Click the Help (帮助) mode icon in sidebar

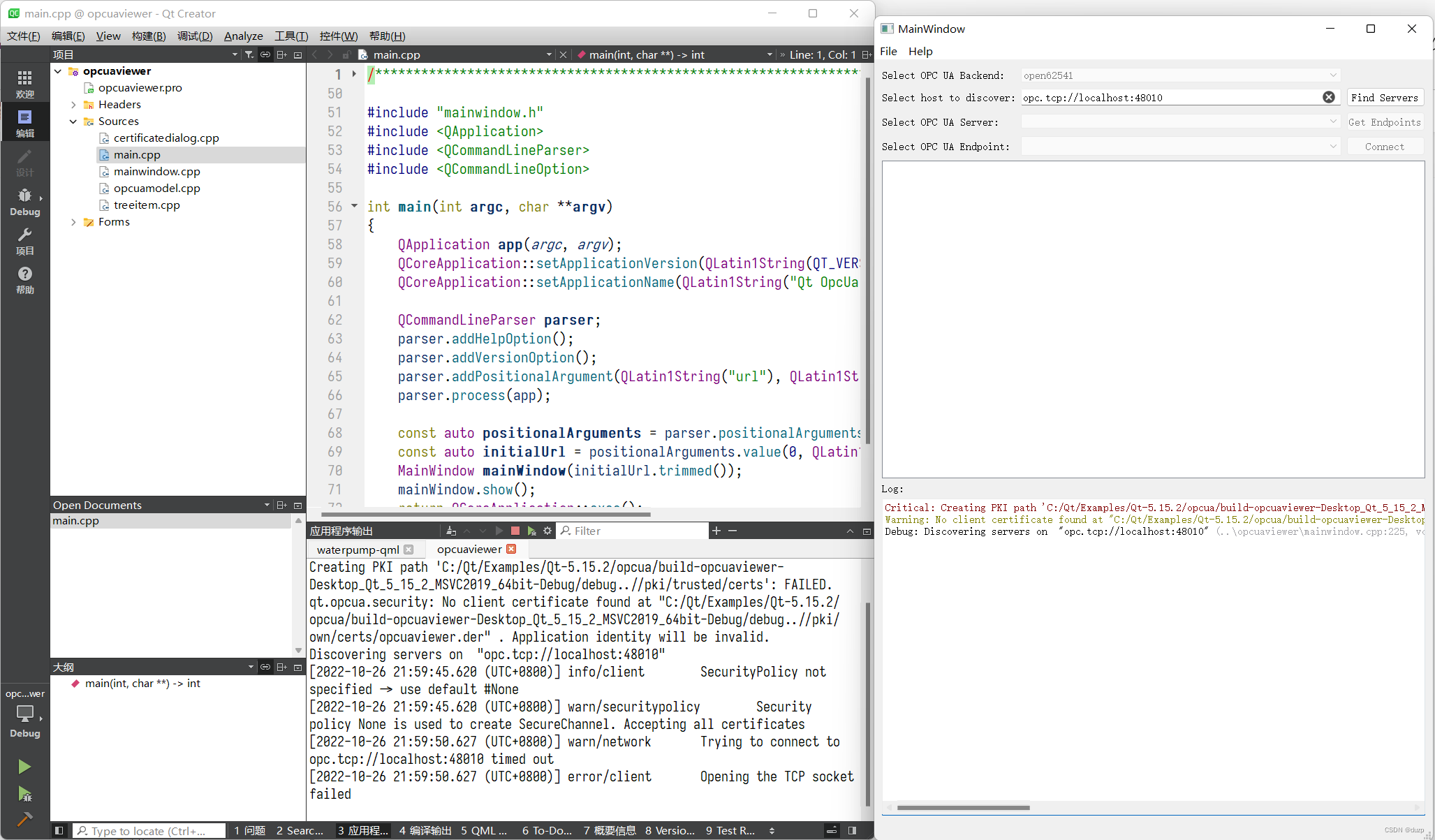coord(24,279)
